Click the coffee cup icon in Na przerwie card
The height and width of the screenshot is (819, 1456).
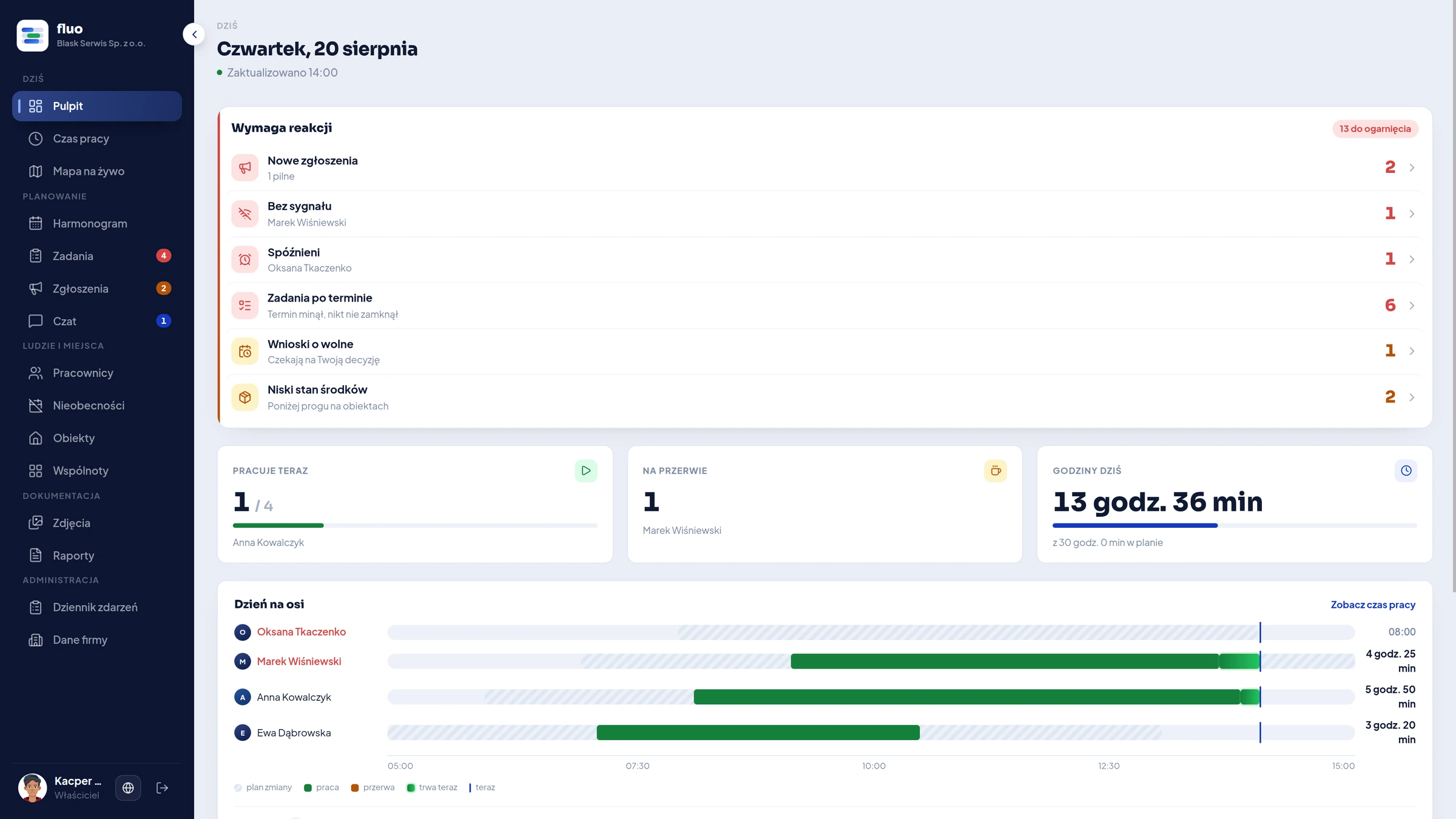[996, 471]
